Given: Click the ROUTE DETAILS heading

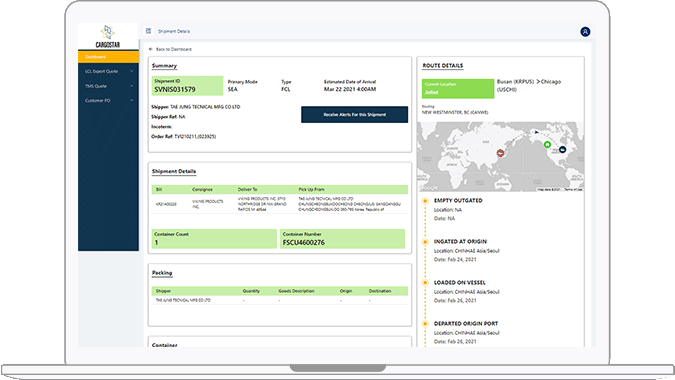Looking at the screenshot, I should point(443,65).
